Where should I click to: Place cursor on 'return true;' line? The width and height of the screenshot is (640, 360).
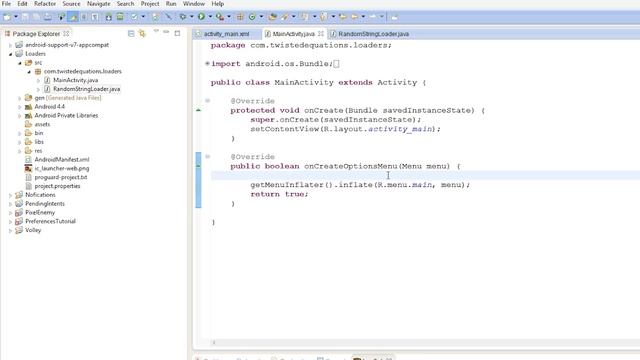280,194
